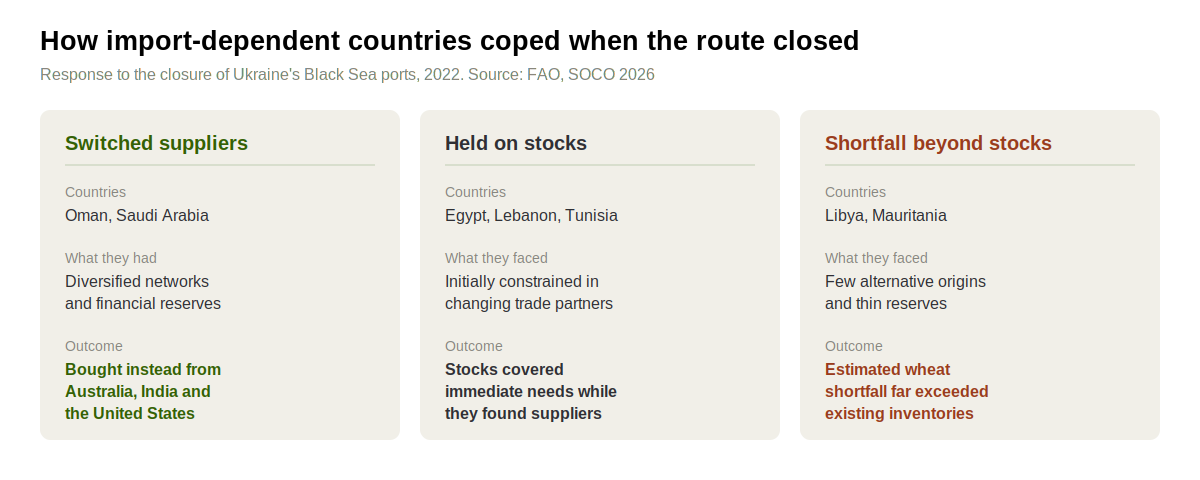
Task: Select 'Libya, Mauritania' country text
Action: [886, 216]
